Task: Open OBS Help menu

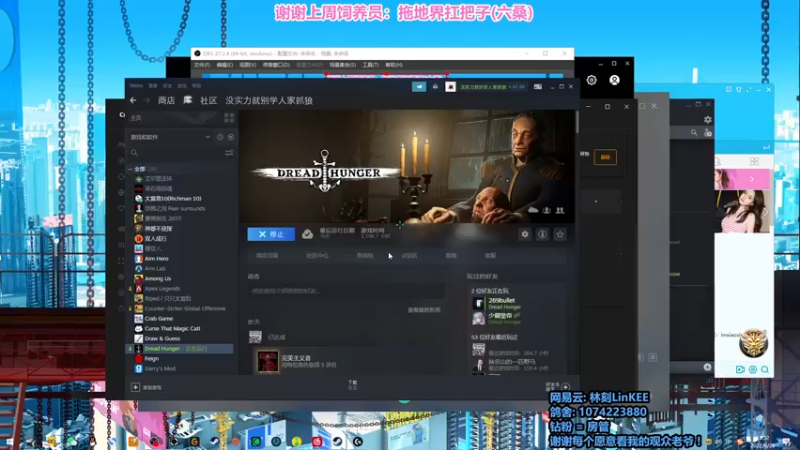Action: 394,65
